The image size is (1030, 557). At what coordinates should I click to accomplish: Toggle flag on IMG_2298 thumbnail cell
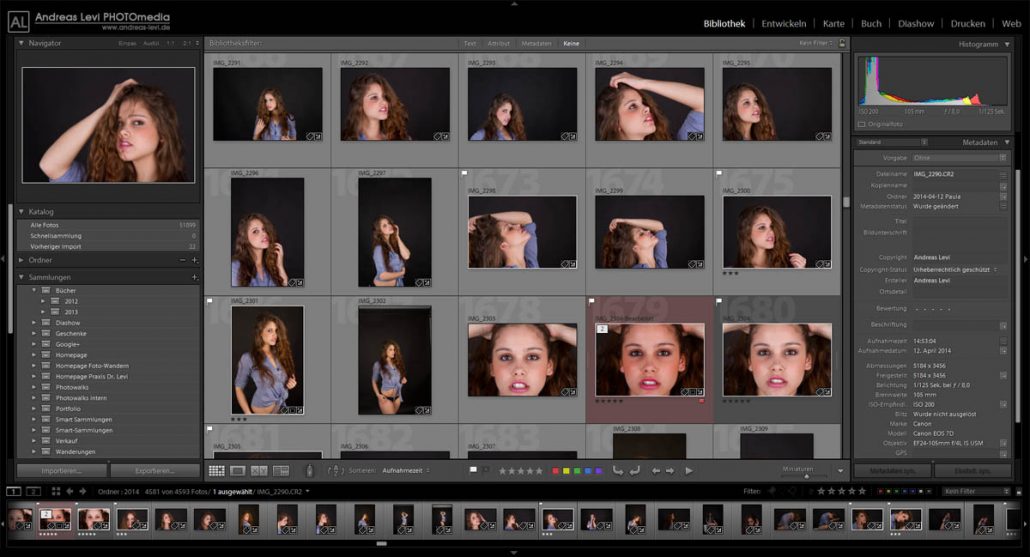click(464, 173)
